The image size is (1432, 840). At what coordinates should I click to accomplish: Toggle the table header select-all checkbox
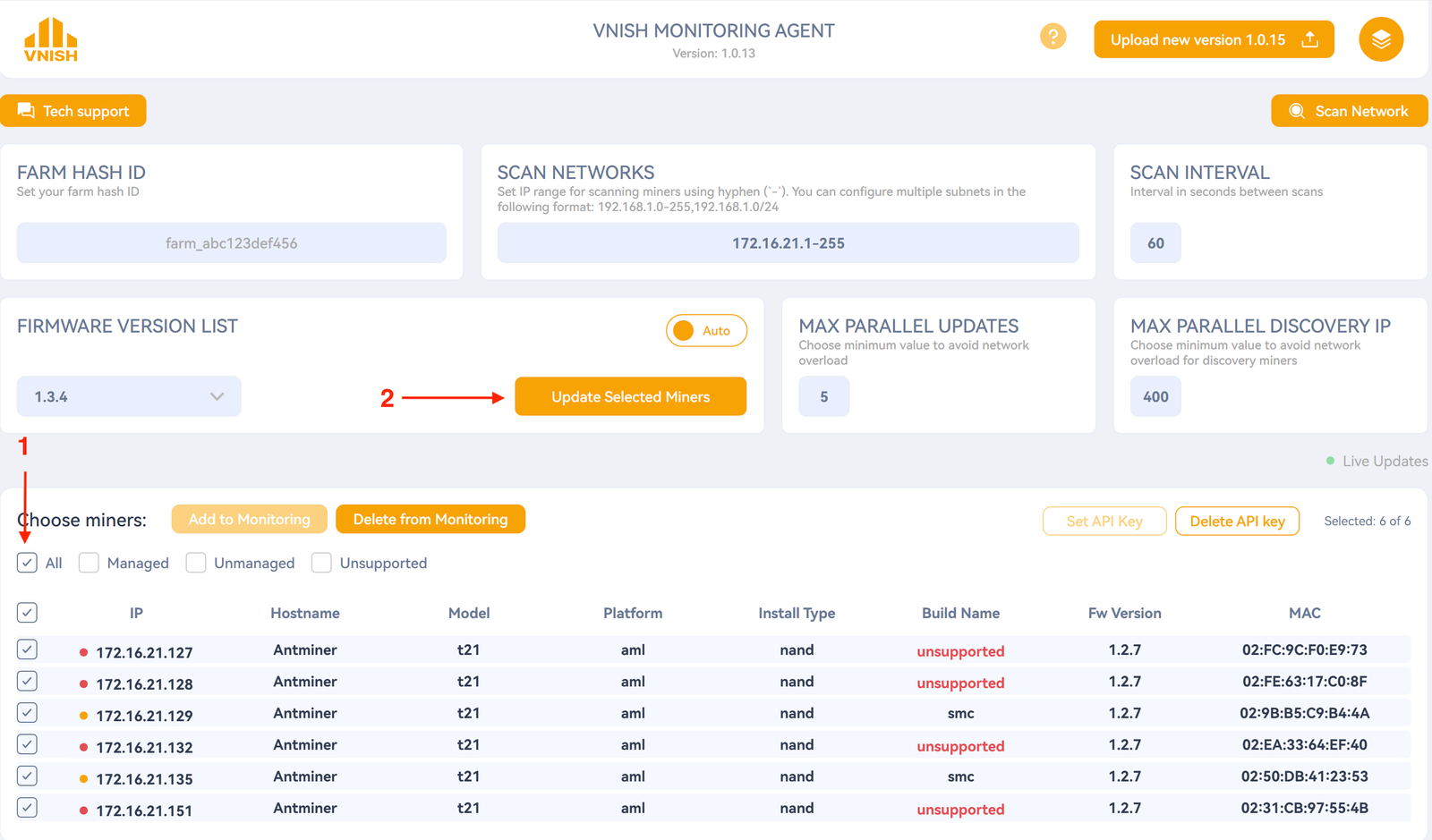pos(27,613)
